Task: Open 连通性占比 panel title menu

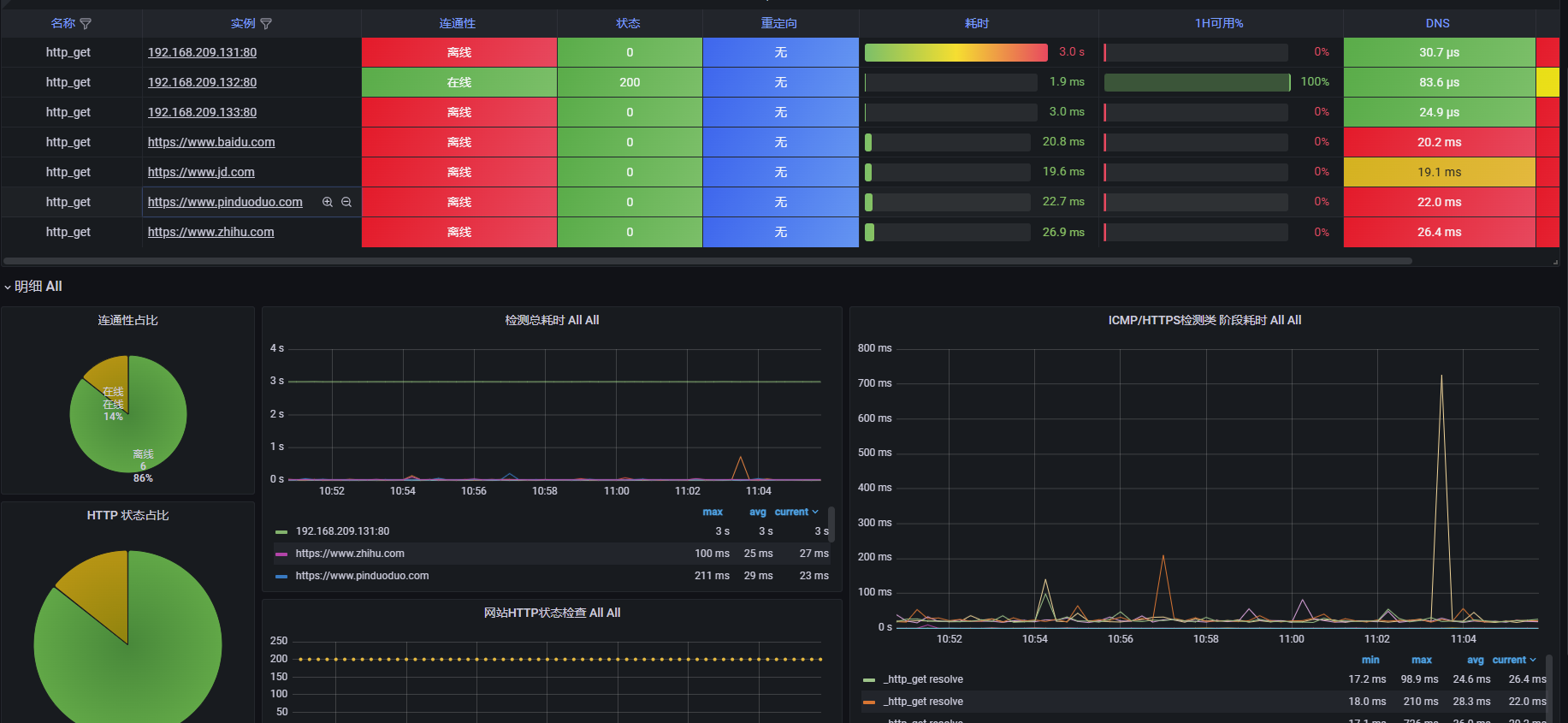Action: click(127, 320)
